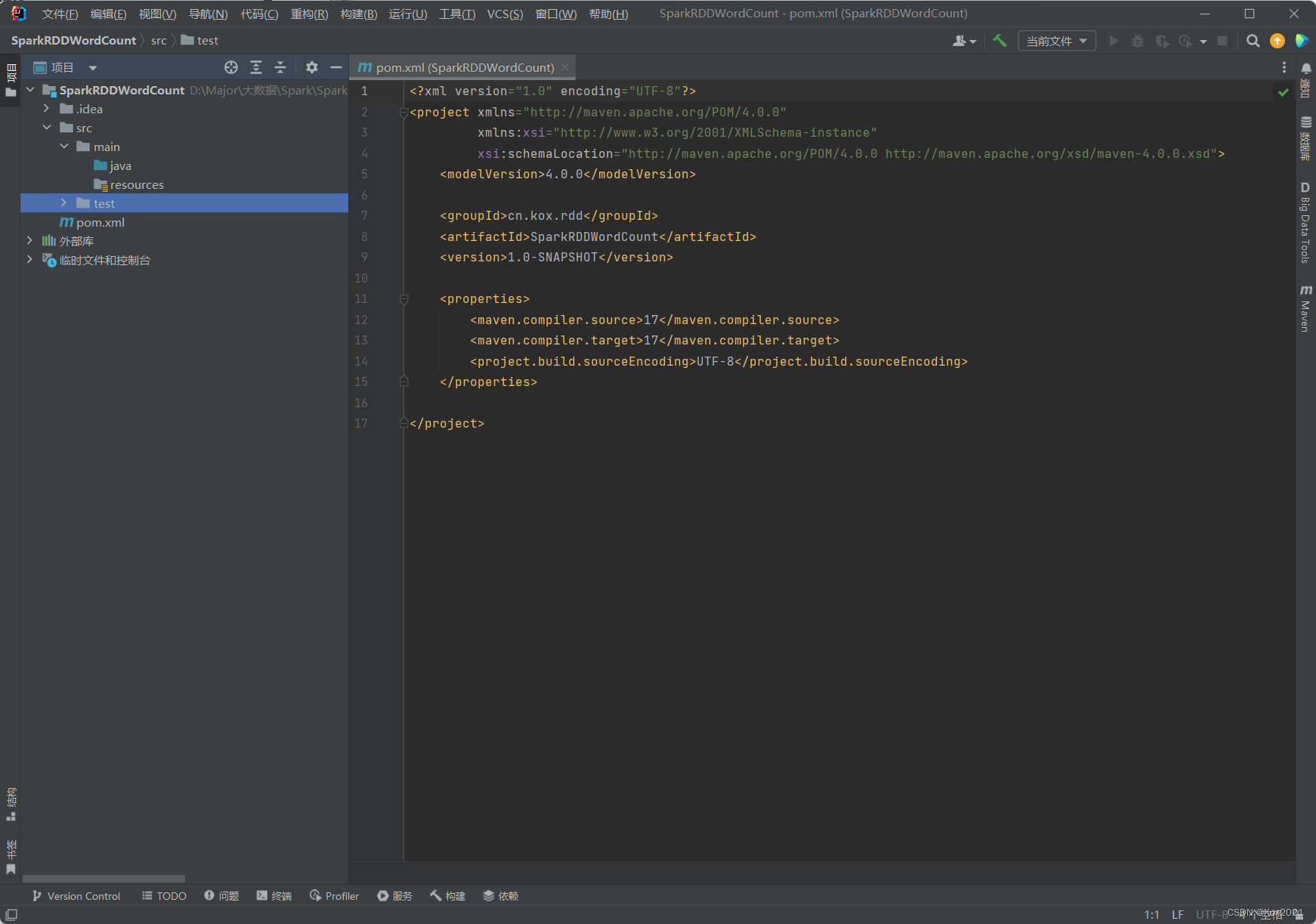Open Project panel settings gear
This screenshot has width=1316, height=924.
point(312,67)
